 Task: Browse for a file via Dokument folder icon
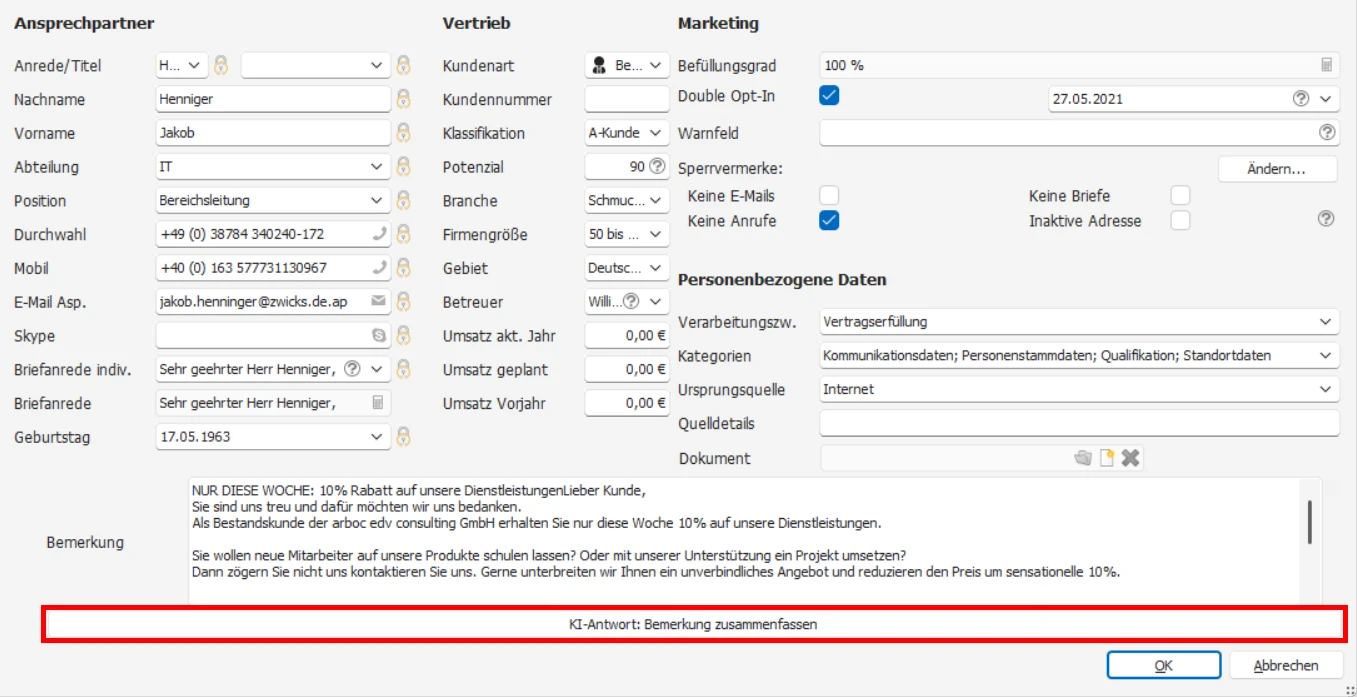[1082, 458]
